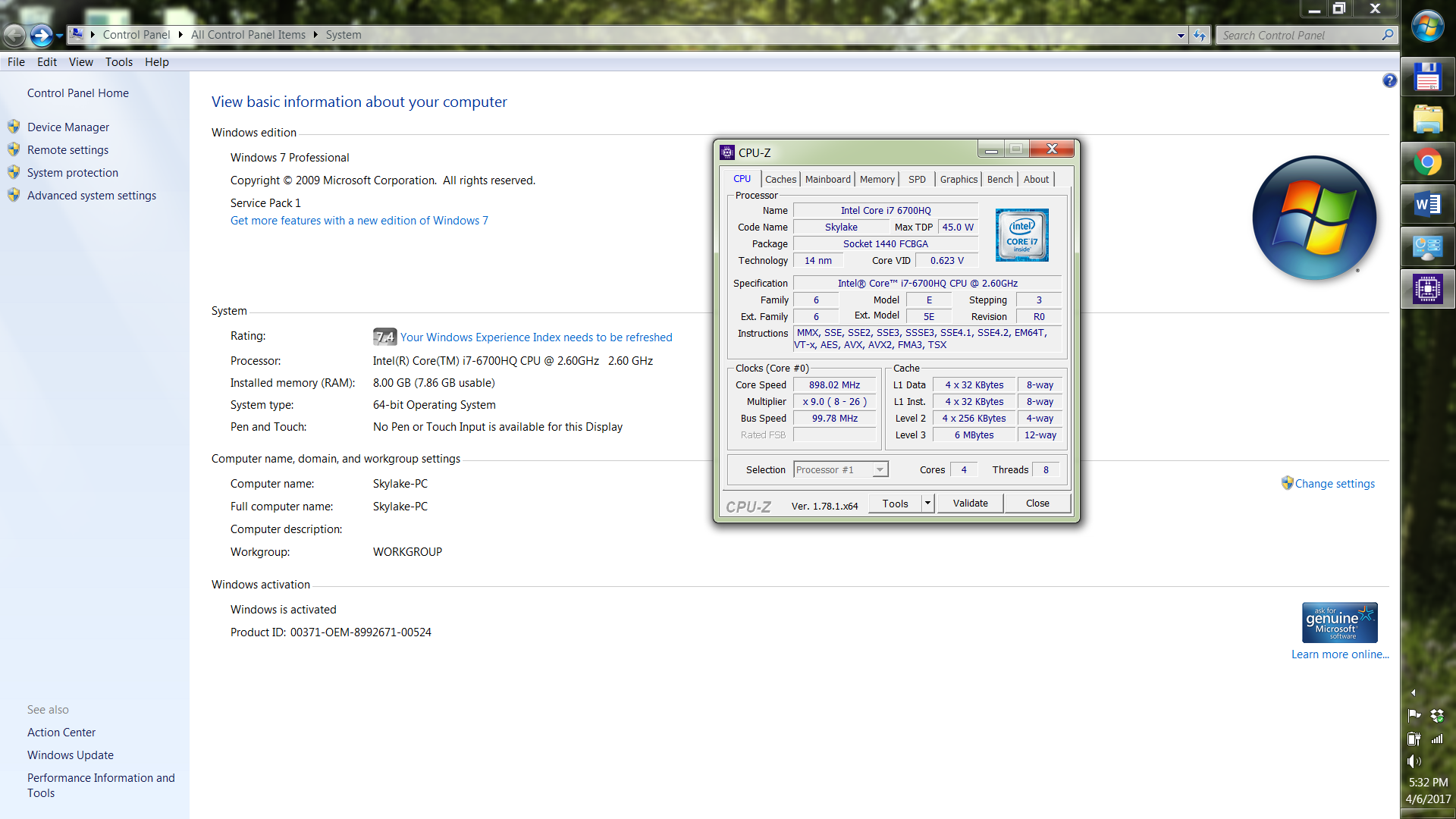
Task: Switch to the SPD tab in CPU-Z
Action: pyautogui.click(x=917, y=180)
